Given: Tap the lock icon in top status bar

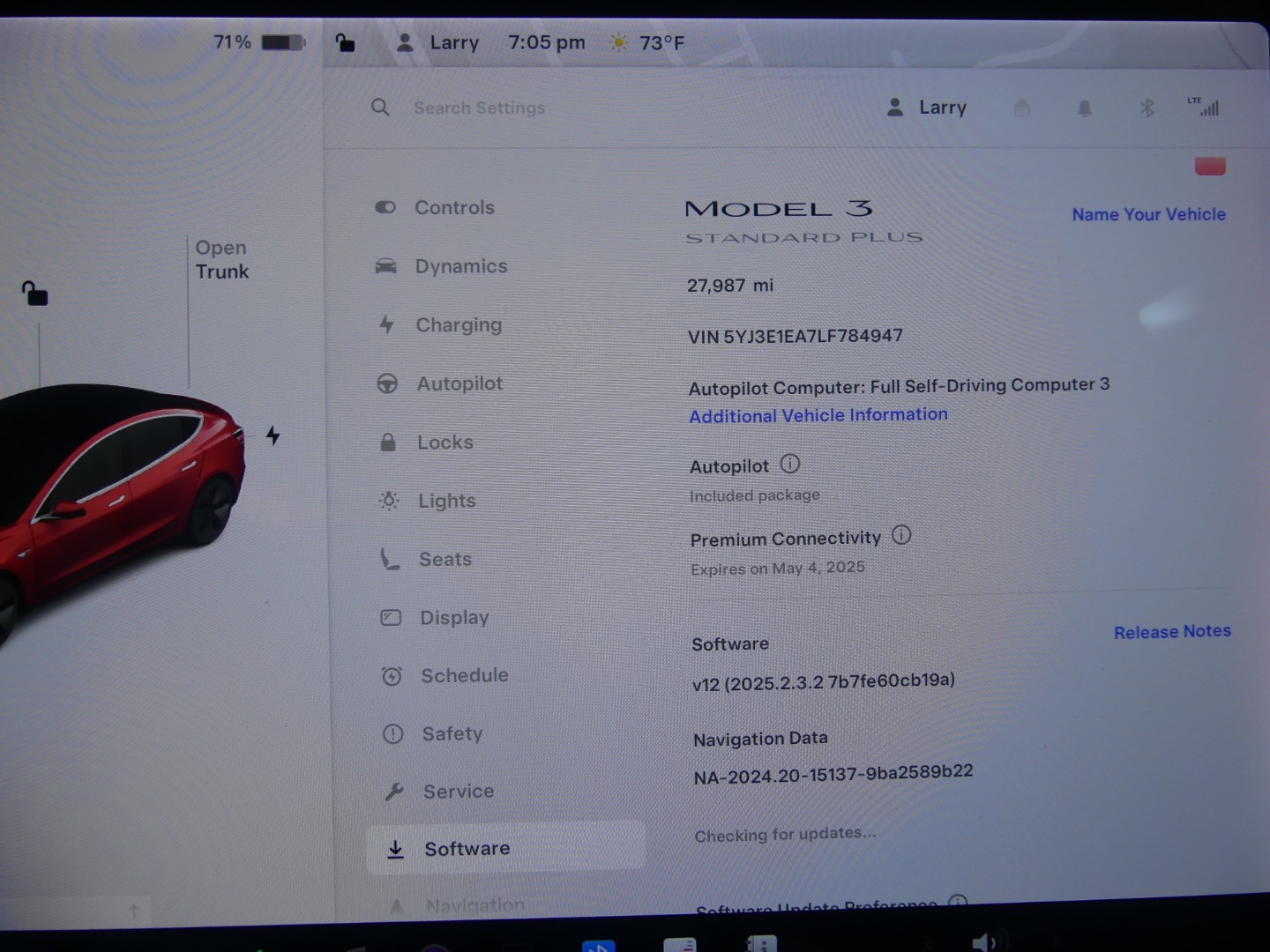Looking at the screenshot, I should 345,42.
